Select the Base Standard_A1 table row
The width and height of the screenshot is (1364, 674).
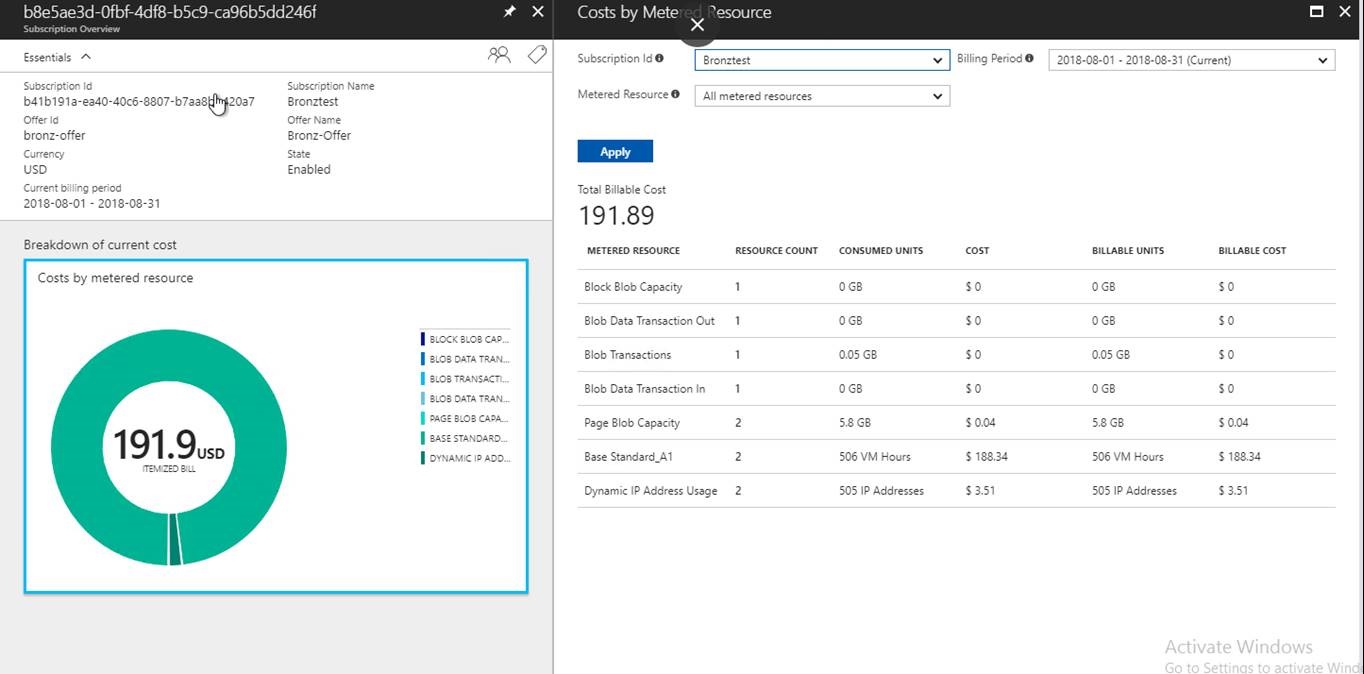(955, 457)
